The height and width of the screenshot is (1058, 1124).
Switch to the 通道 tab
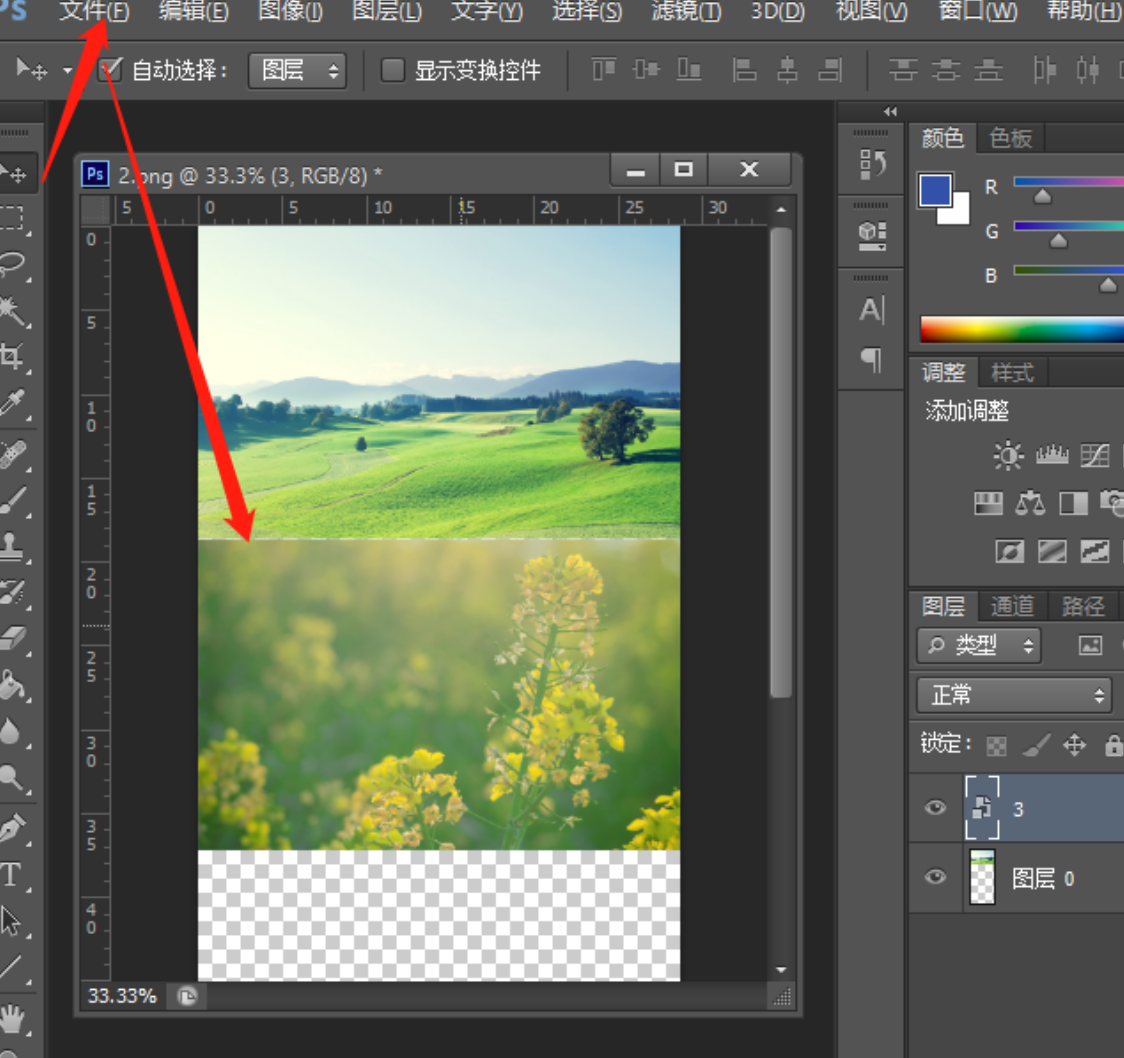click(x=1011, y=606)
